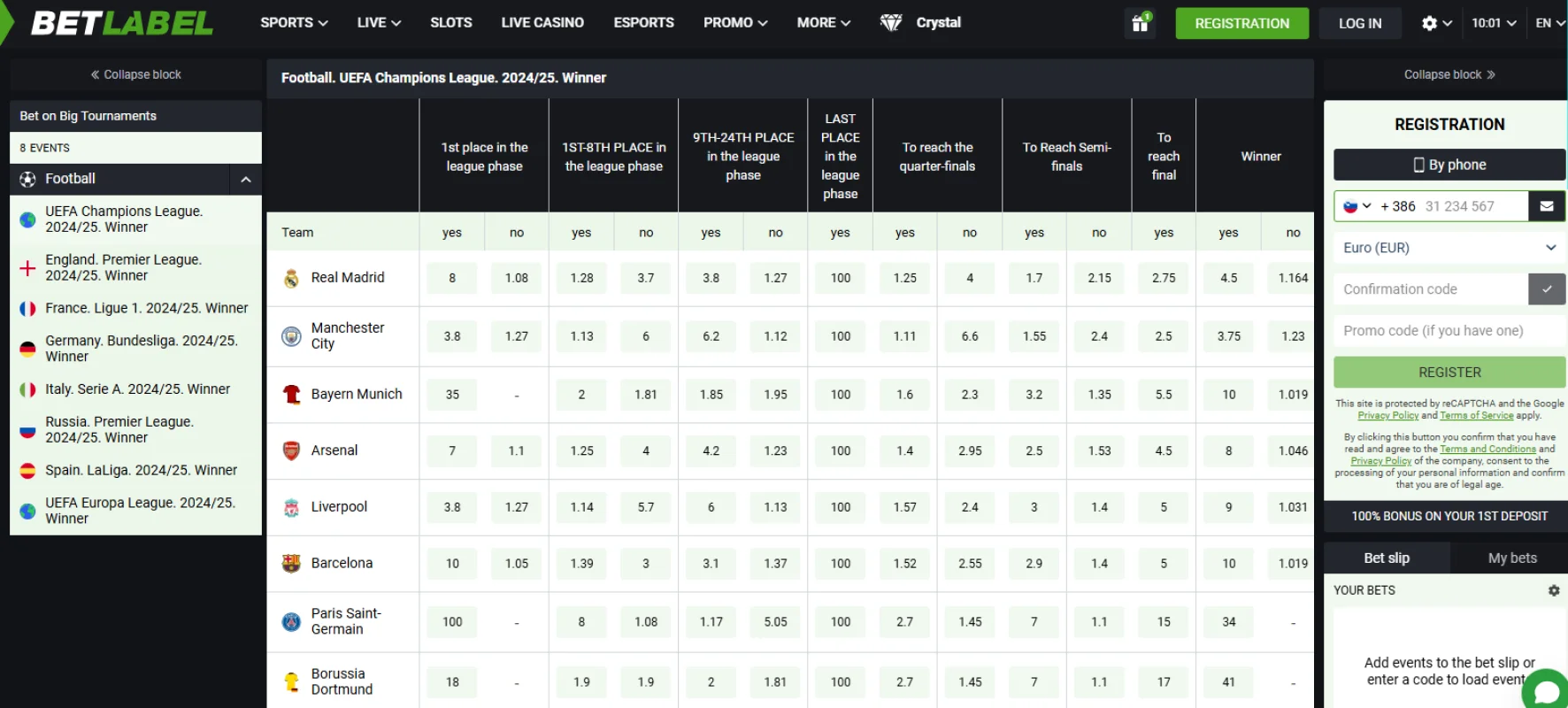Open ESPORTS menu item

coord(643,23)
